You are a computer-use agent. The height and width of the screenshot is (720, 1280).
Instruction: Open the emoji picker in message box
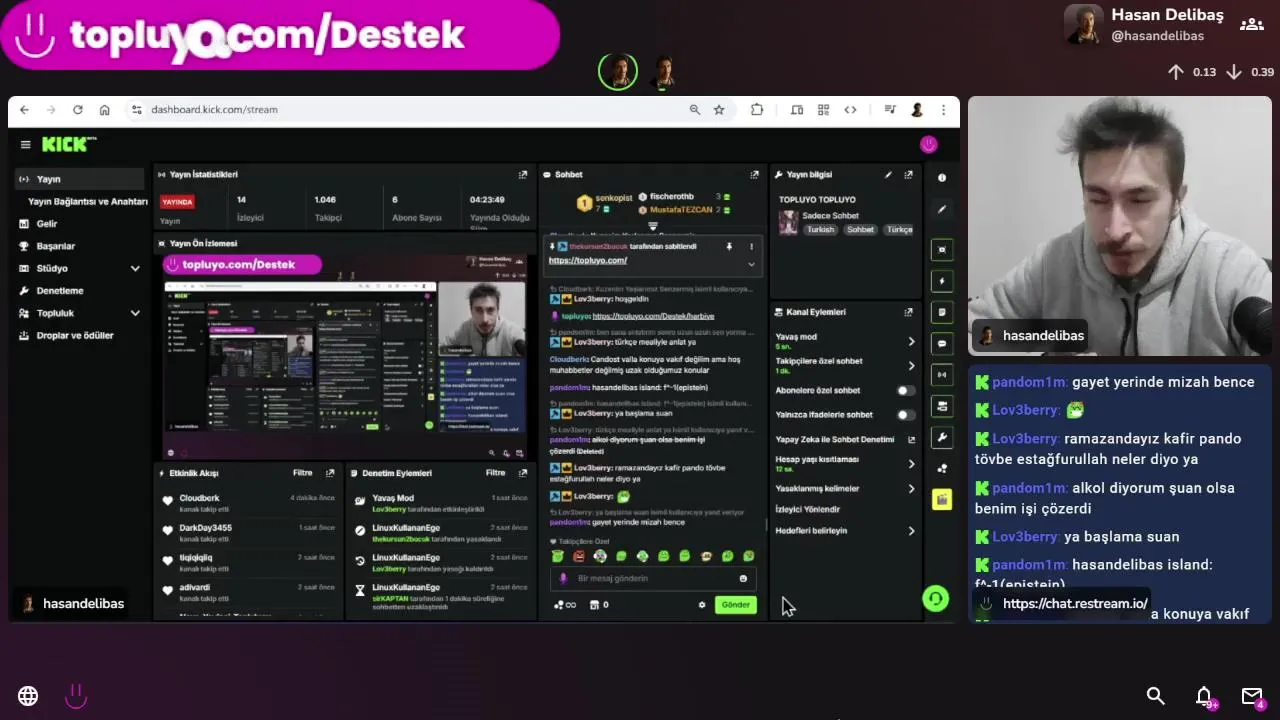tap(743, 578)
